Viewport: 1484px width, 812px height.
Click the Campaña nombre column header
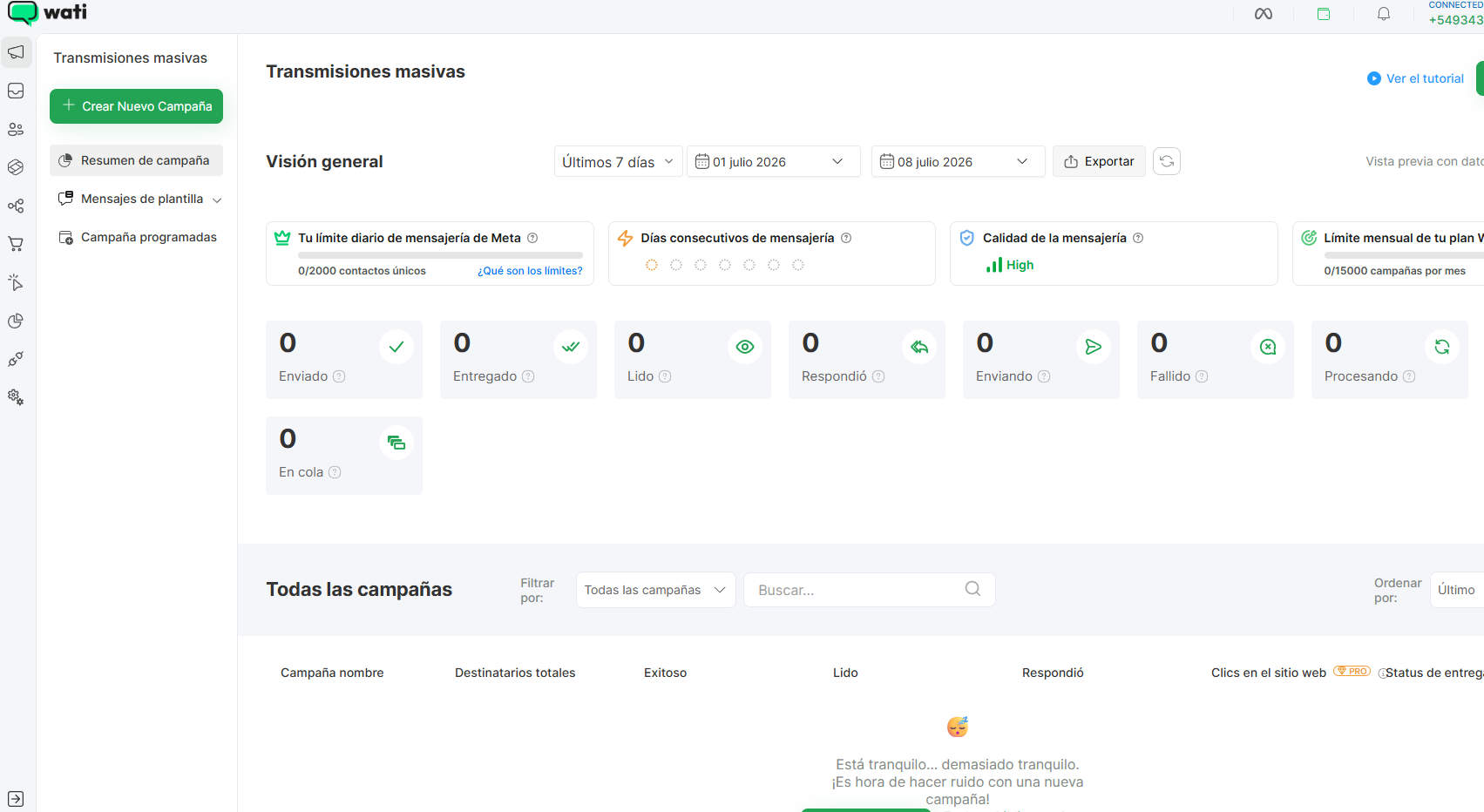pyautogui.click(x=332, y=673)
